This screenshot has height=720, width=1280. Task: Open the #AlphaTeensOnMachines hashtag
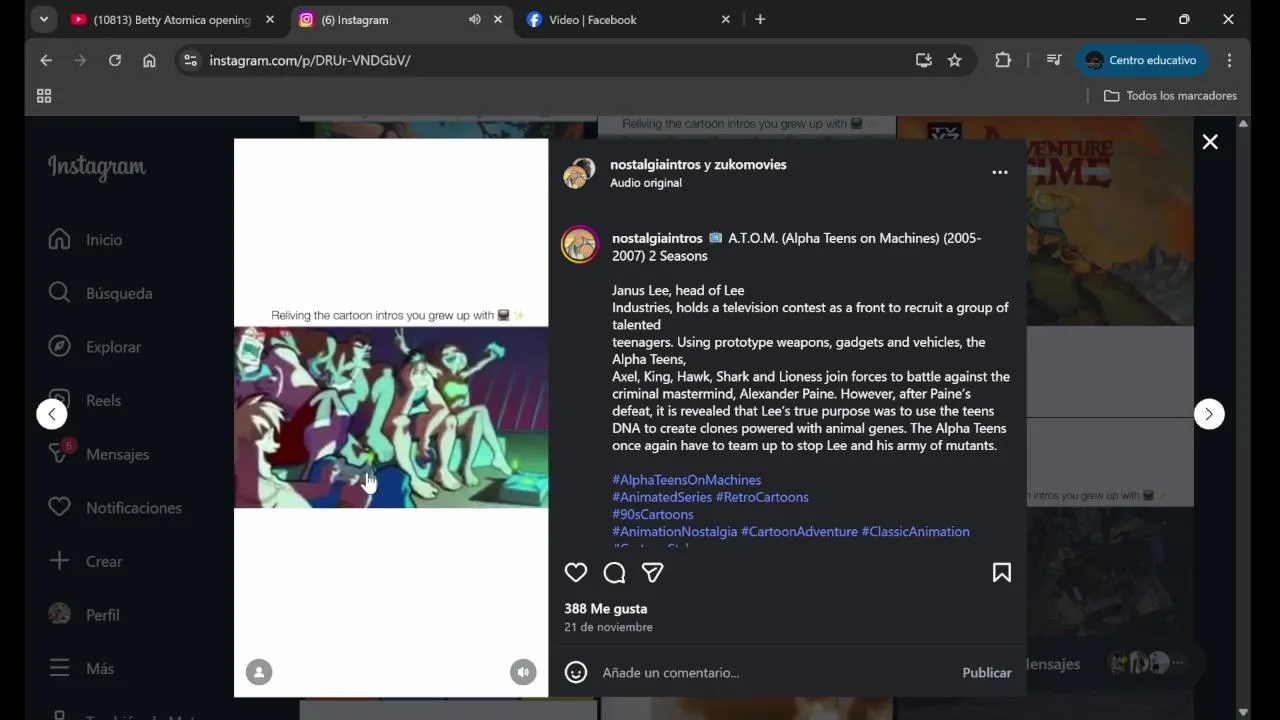pyautogui.click(x=687, y=480)
